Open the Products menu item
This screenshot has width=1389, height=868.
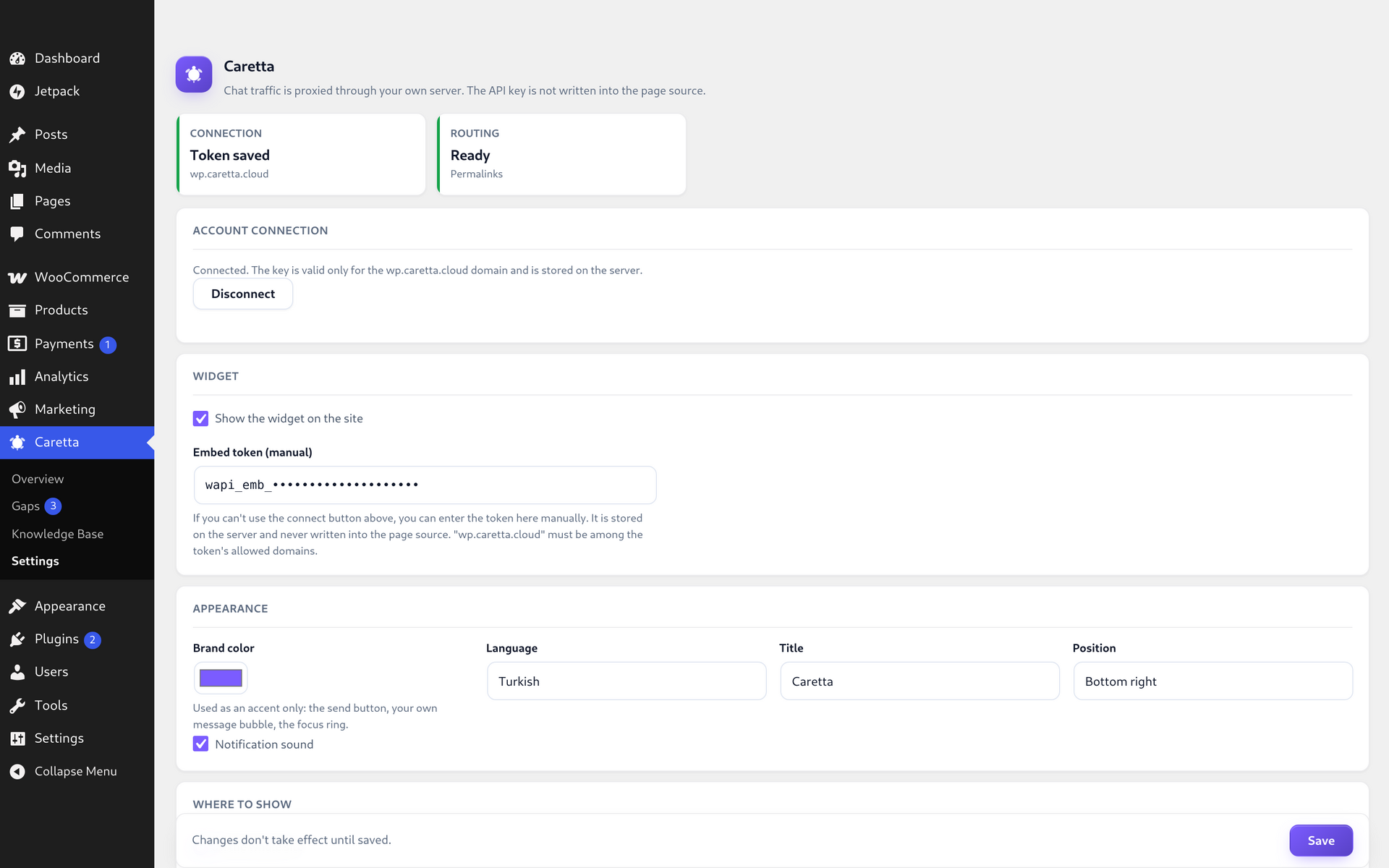click(77, 310)
